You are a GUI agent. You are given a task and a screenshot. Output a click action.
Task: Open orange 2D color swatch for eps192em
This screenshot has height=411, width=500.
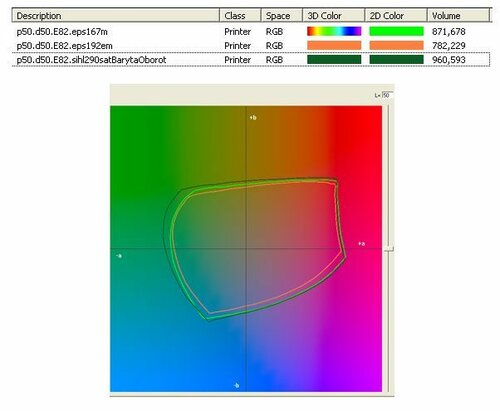click(396, 45)
